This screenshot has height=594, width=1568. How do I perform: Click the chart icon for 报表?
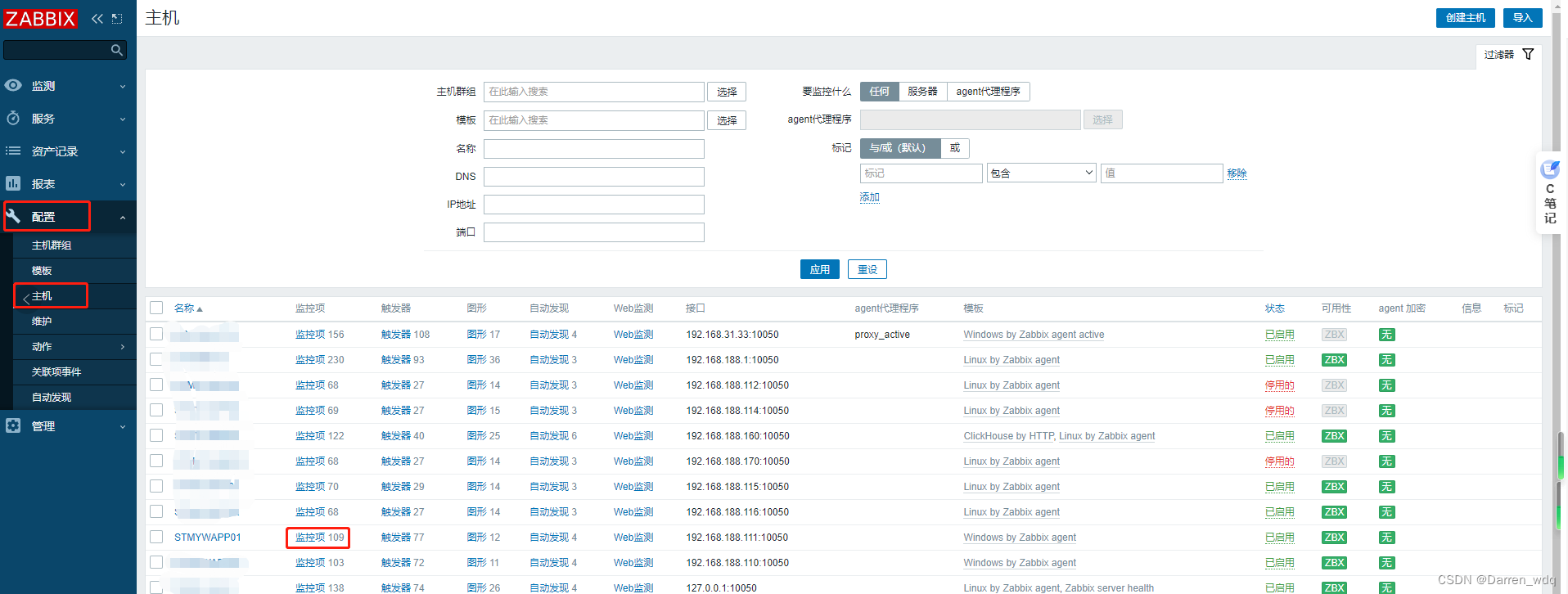pos(13,183)
